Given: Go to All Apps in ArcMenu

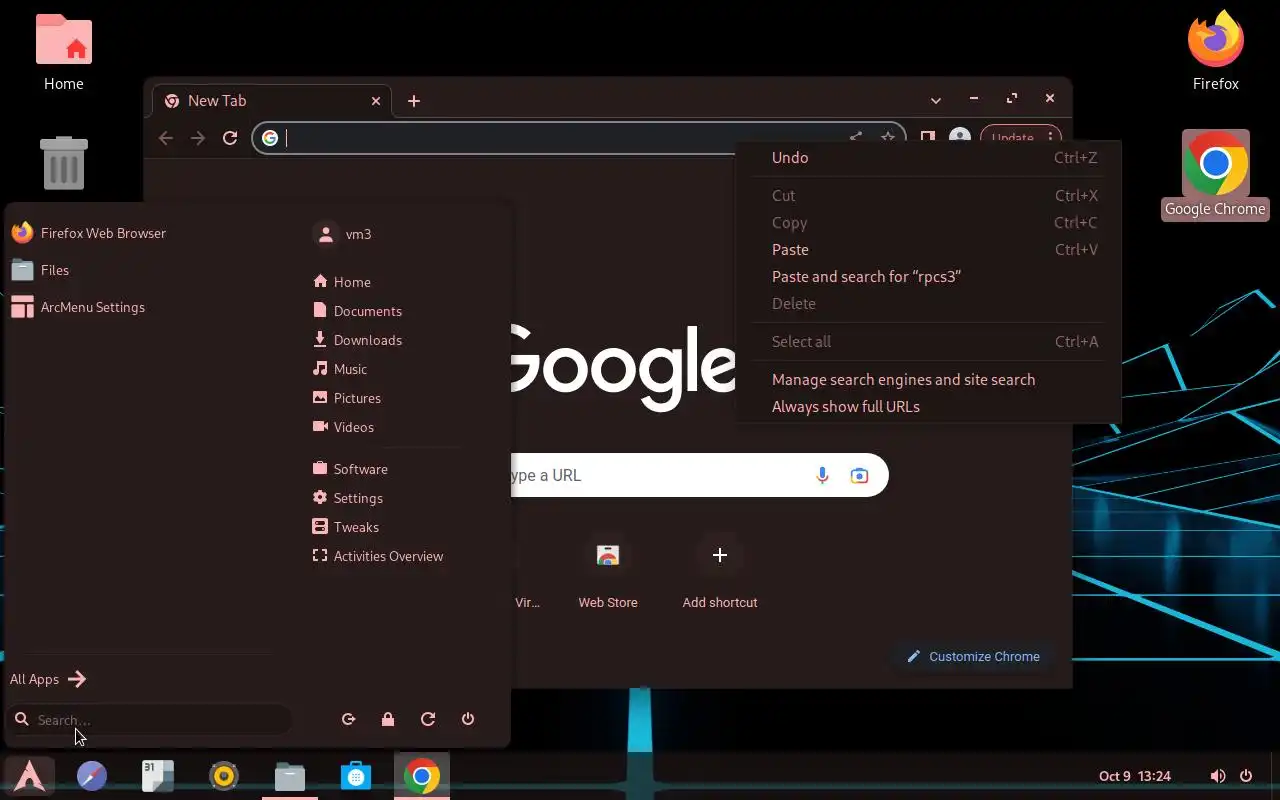Looking at the screenshot, I should [x=48, y=679].
